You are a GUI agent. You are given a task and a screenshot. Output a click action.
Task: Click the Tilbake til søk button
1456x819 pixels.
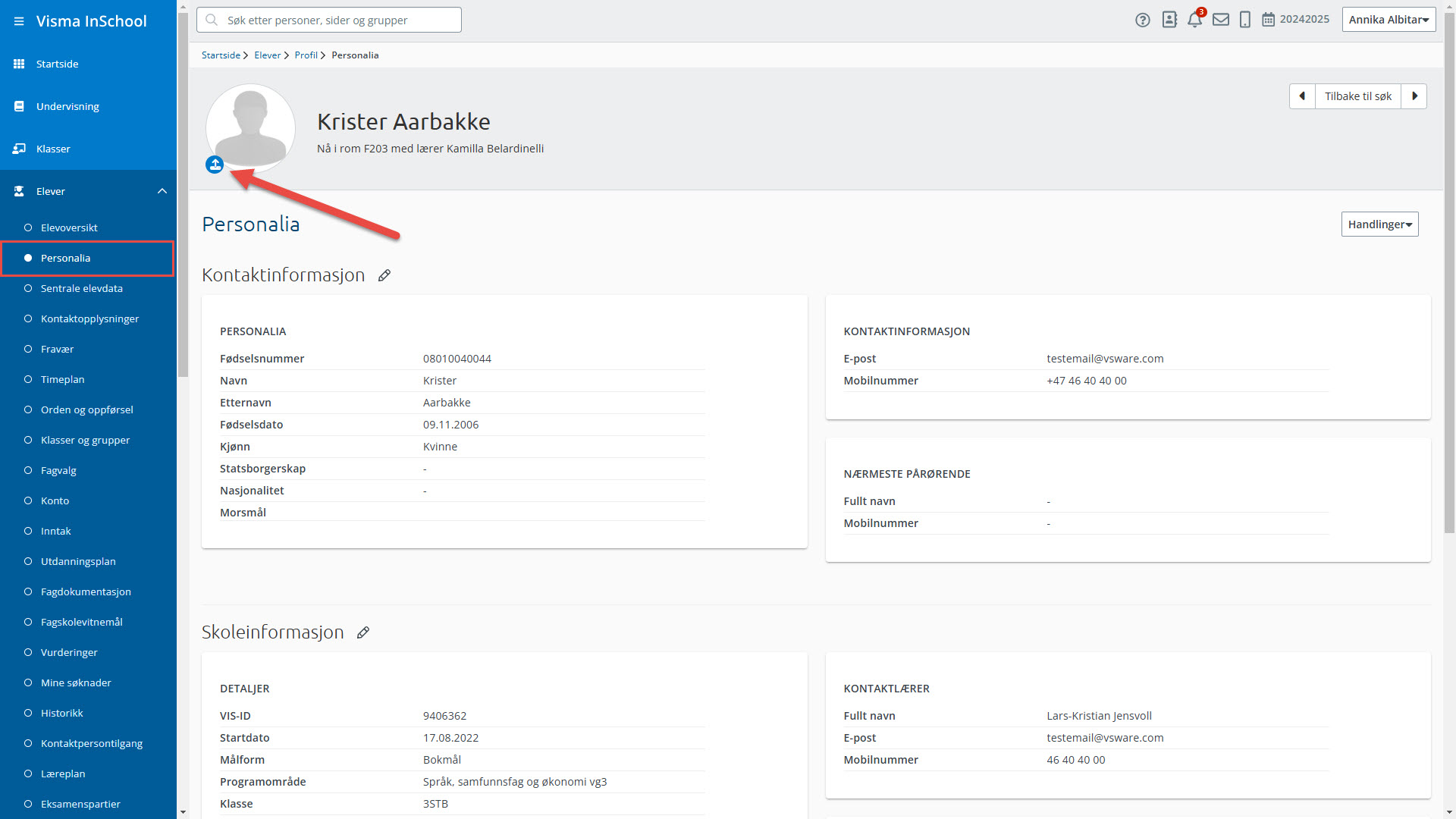coord(1357,96)
